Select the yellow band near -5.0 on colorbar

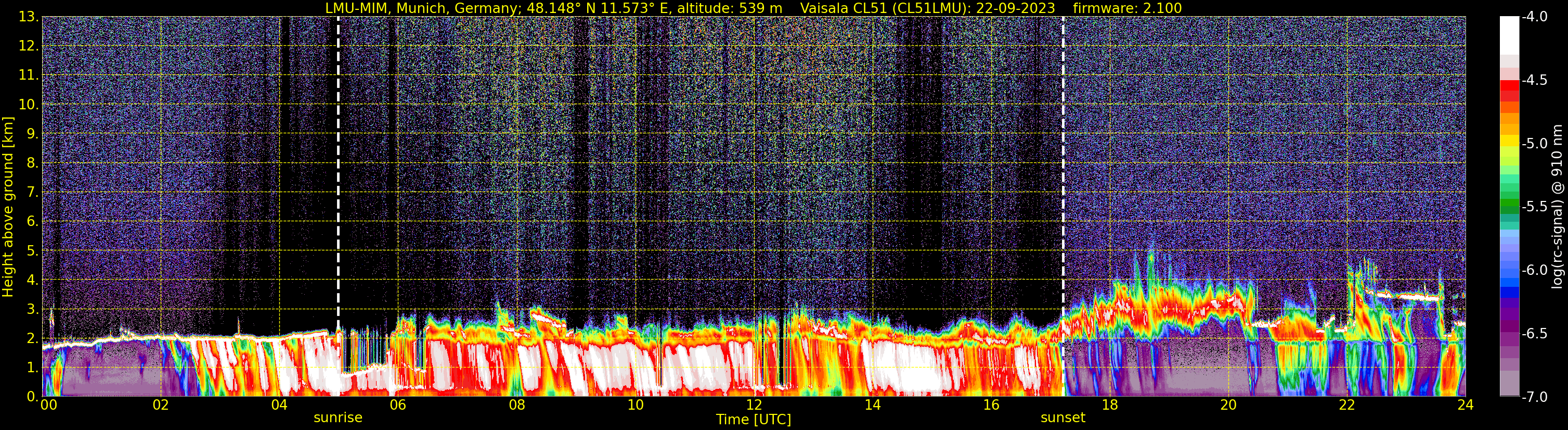coord(1509,141)
